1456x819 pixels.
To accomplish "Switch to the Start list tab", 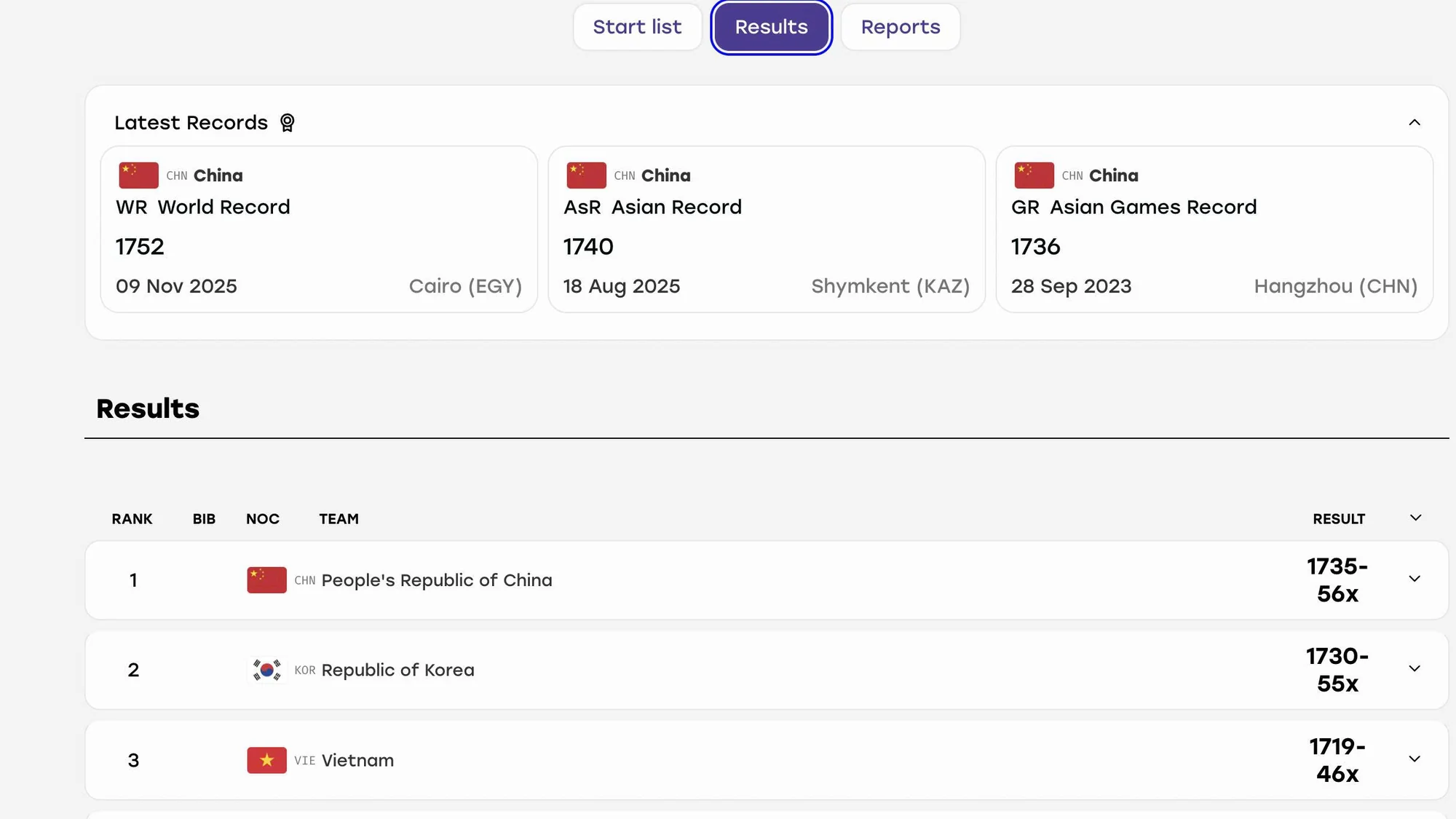I will [637, 27].
